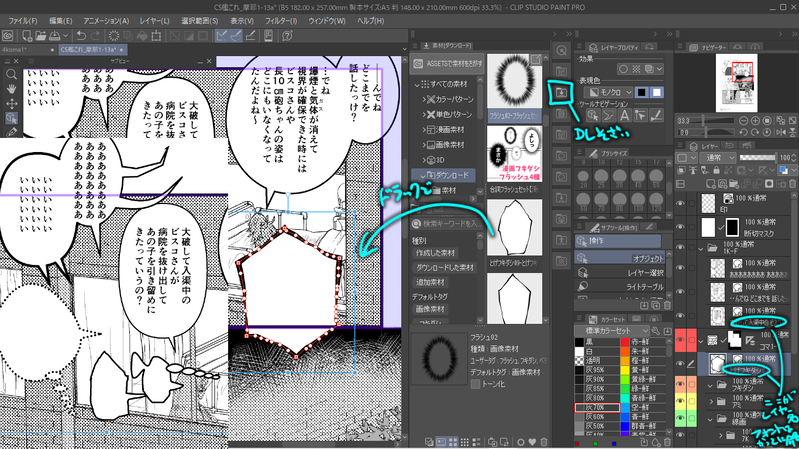Click the 作成した素材 filter tag
This screenshot has height=449, width=799.
tap(435, 253)
